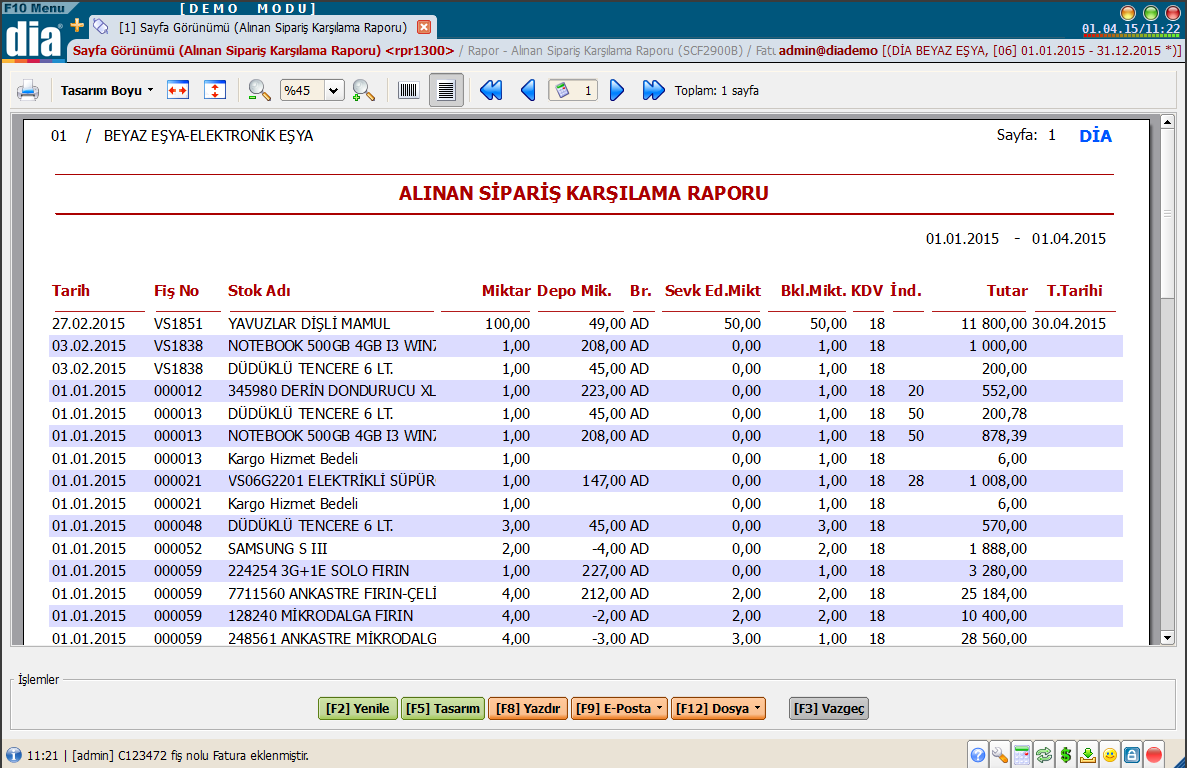1187x768 pixels.
Task: Open the Tasarım Boyu dropdown
Action: [107, 91]
